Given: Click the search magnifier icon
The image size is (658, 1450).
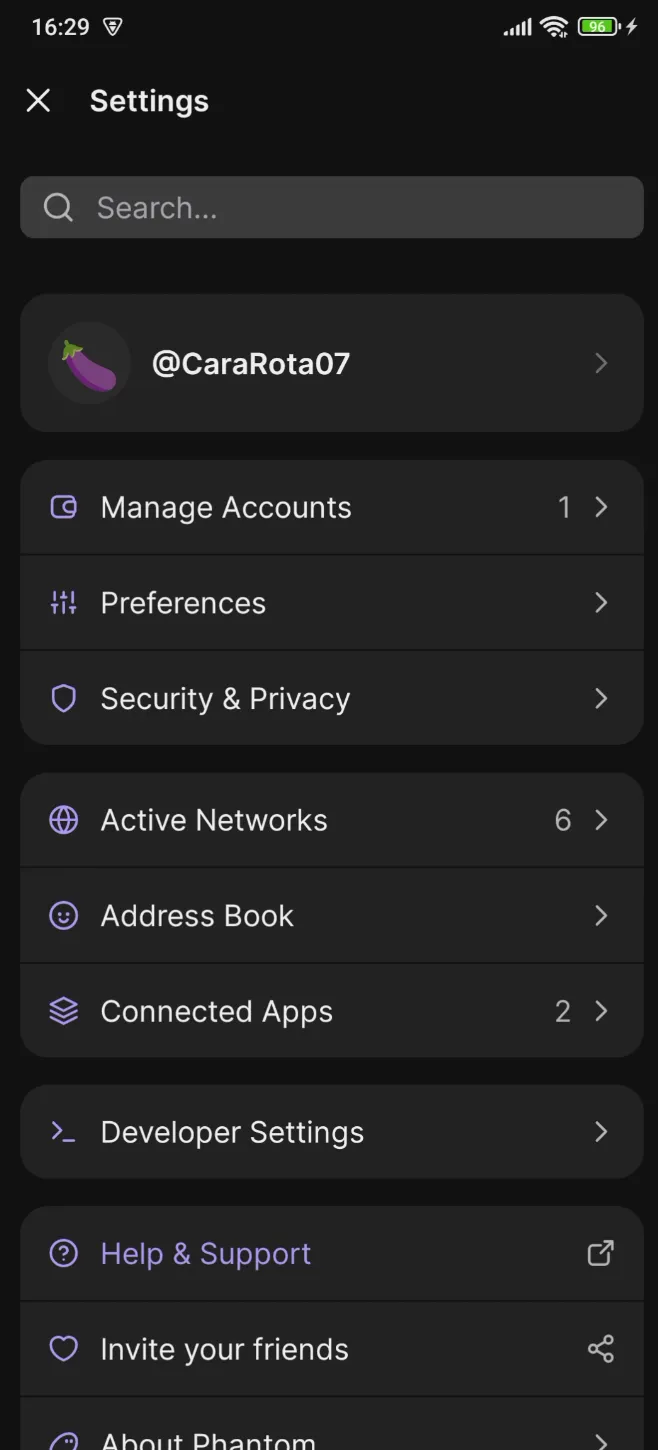Looking at the screenshot, I should pyautogui.click(x=58, y=207).
